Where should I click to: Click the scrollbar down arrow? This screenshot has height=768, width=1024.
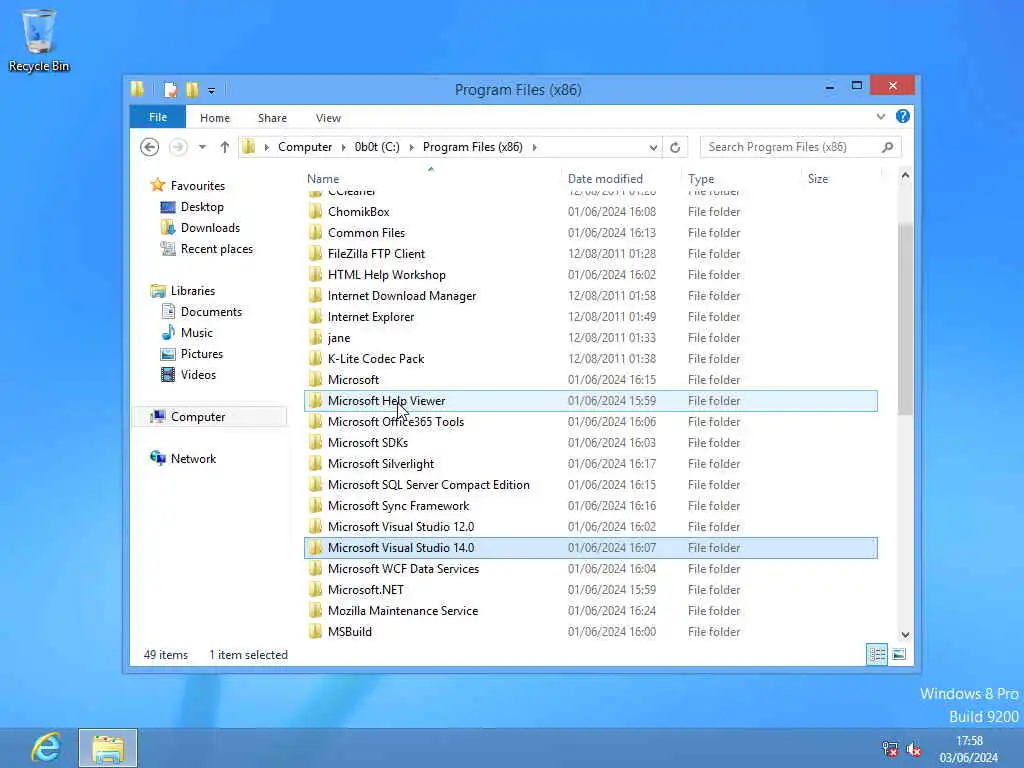click(905, 635)
